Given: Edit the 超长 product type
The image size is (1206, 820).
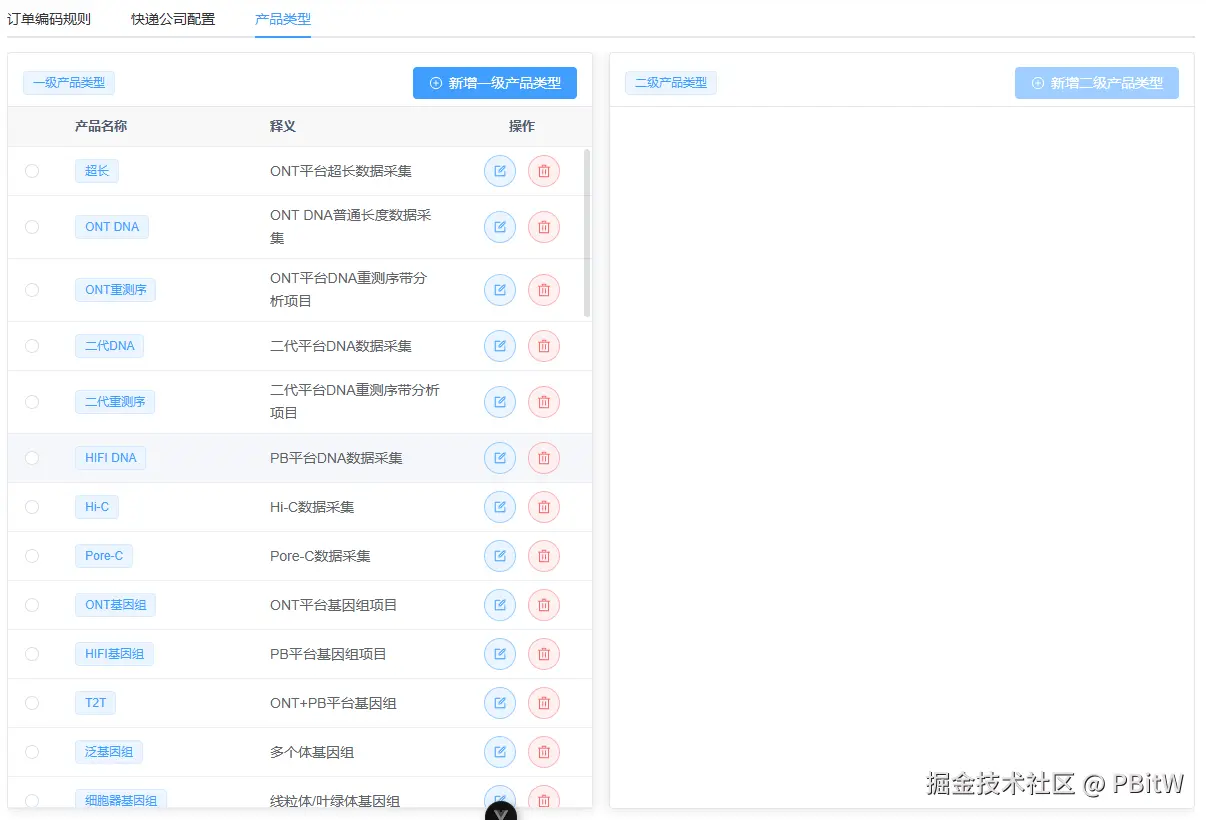Looking at the screenshot, I should [500, 171].
